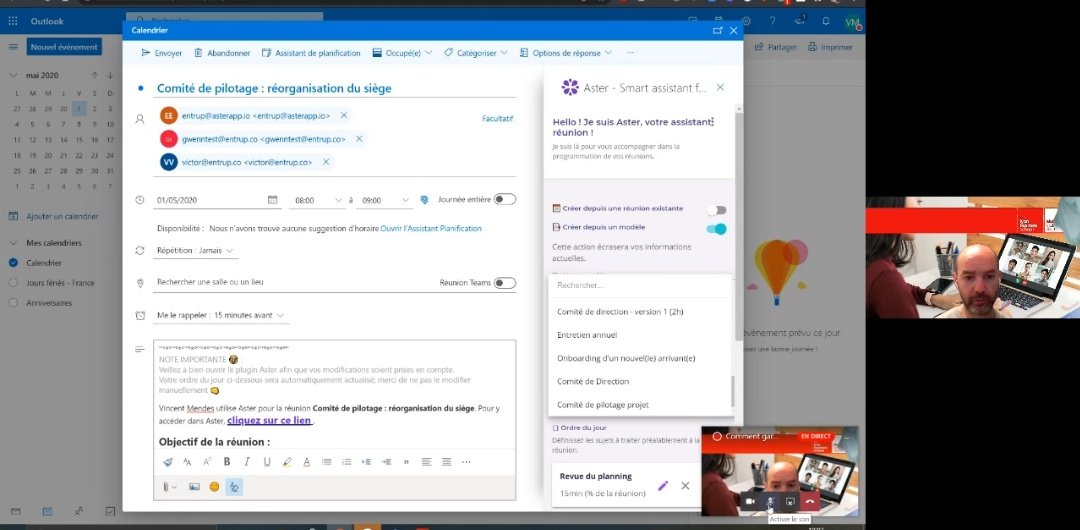Open Assistant de planification

[x=311, y=53]
